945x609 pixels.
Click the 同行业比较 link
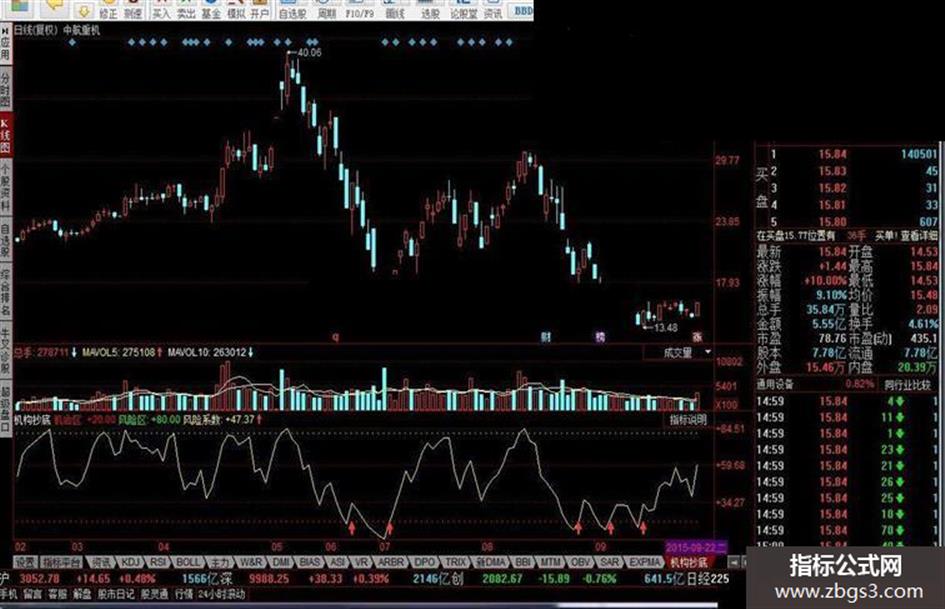907,384
